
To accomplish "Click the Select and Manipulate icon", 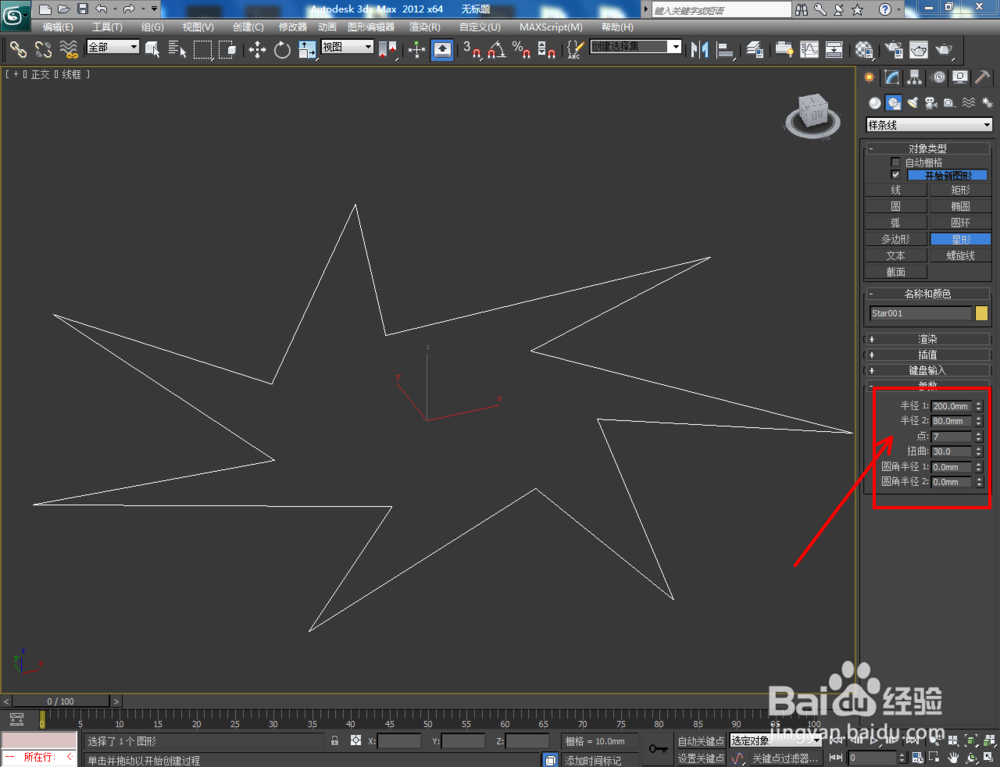I will coord(416,49).
